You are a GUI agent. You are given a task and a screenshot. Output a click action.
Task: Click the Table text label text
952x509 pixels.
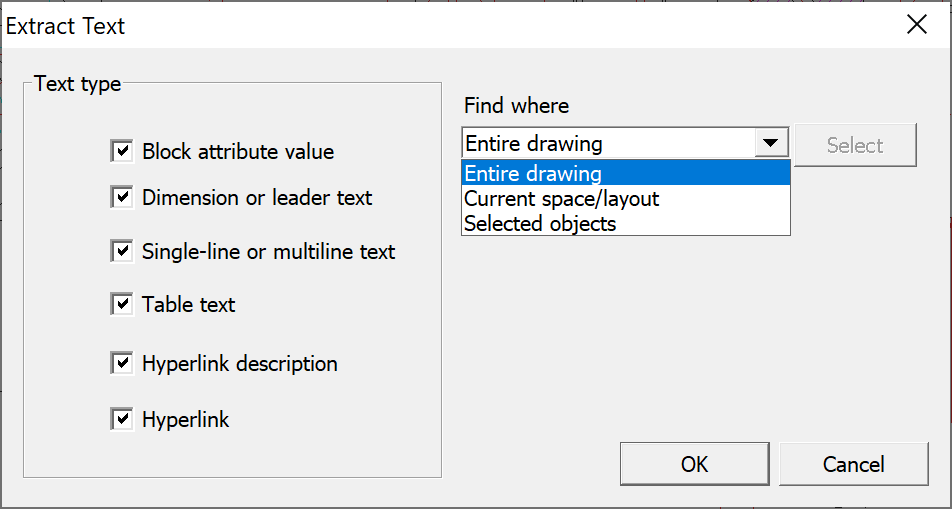[189, 304]
